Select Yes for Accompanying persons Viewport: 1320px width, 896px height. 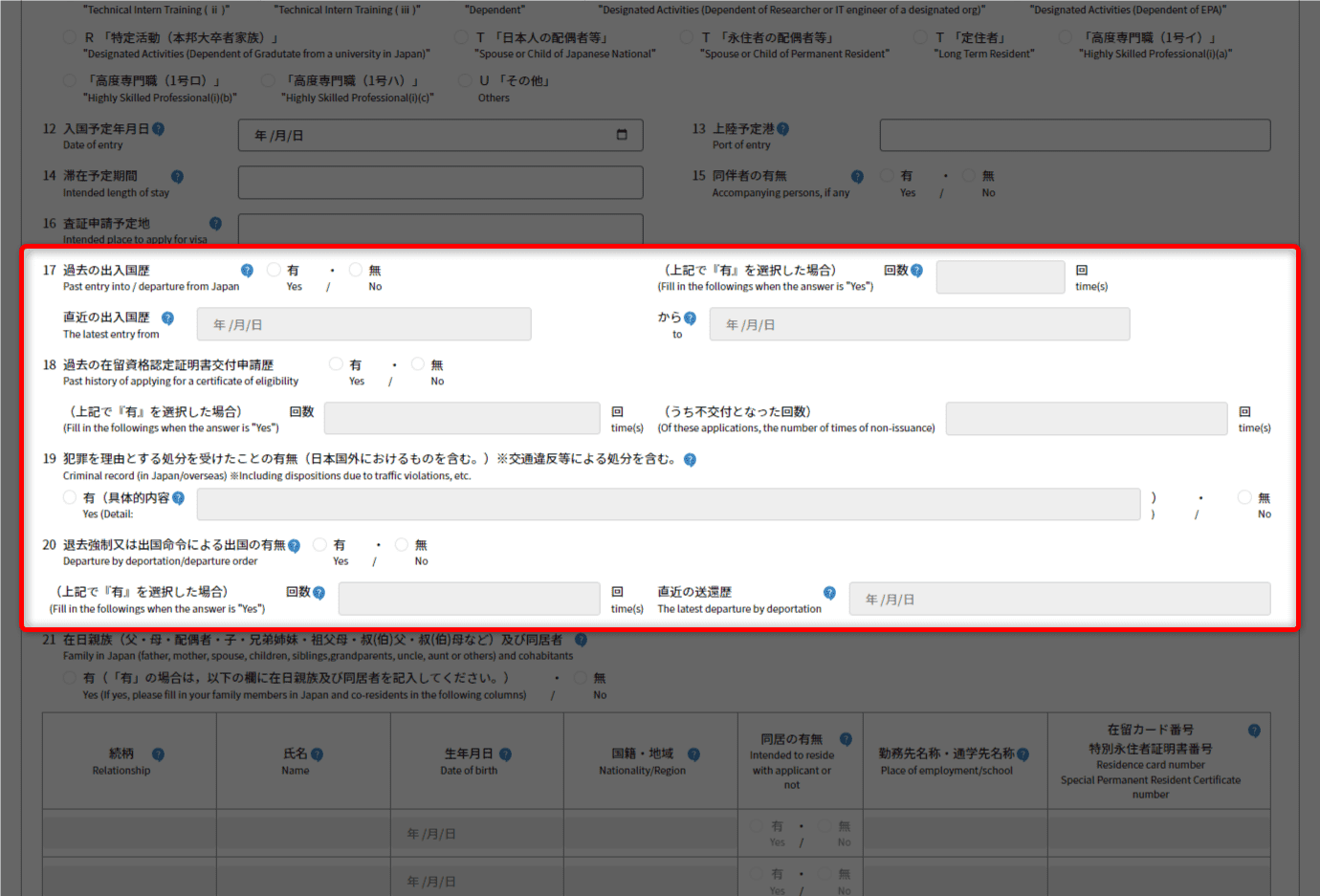click(888, 176)
